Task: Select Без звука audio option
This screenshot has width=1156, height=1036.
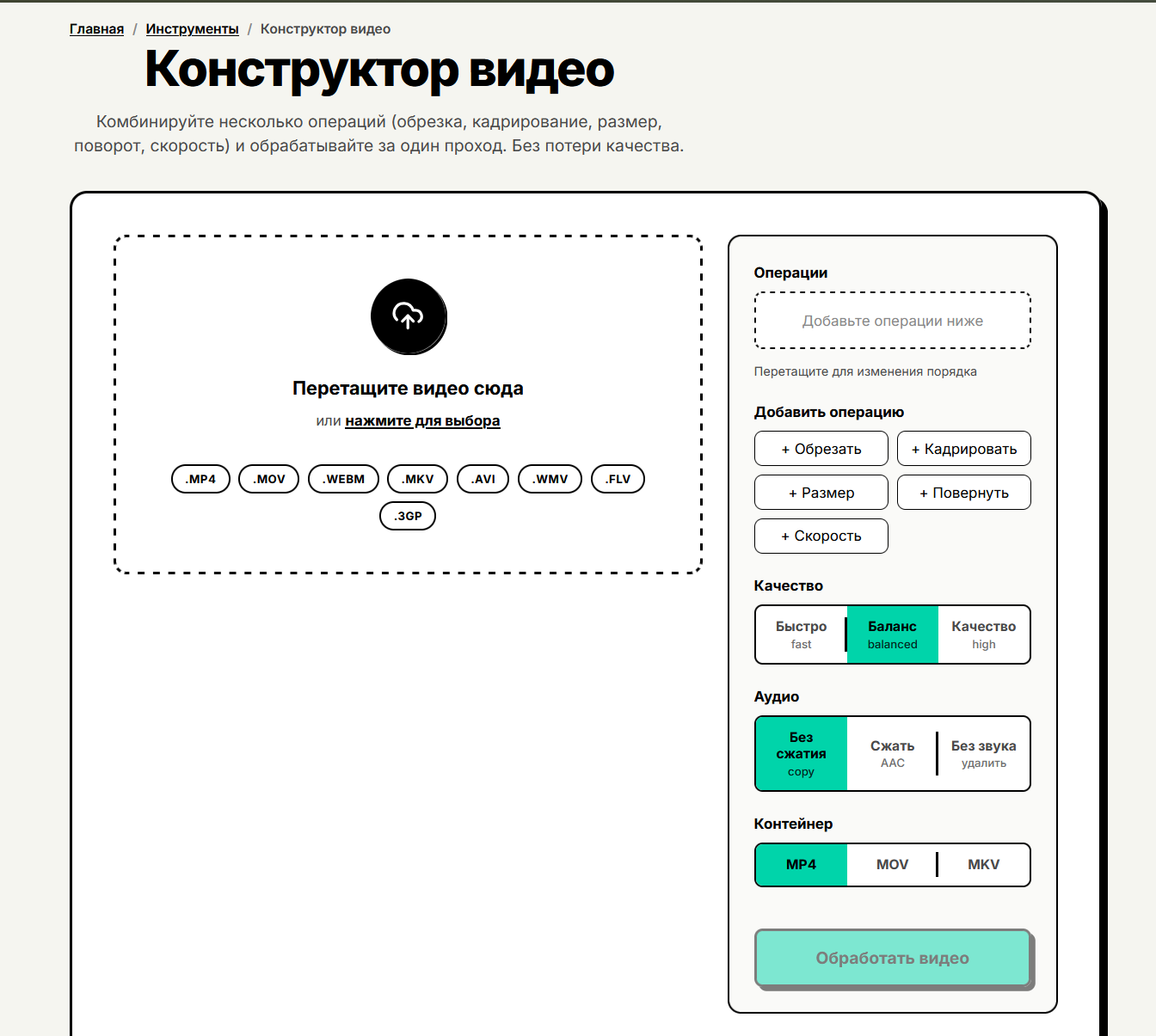Action: click(x=983, y=754)
